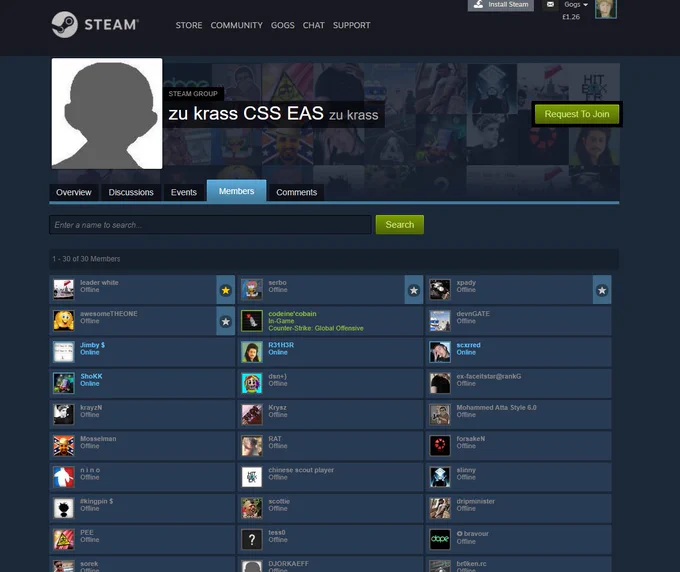Open #kingpin $ profile name

97,501
